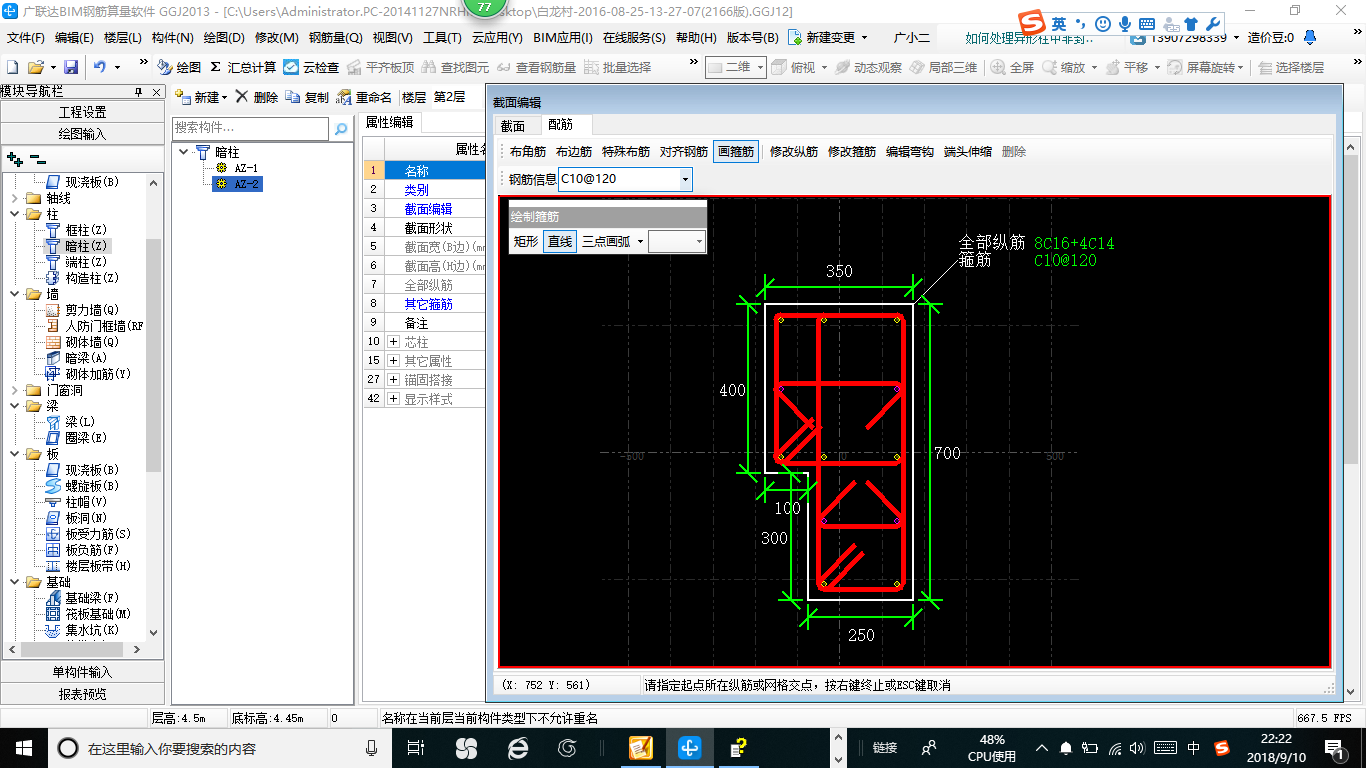Open the 报表预览 section

pos(82,693)
